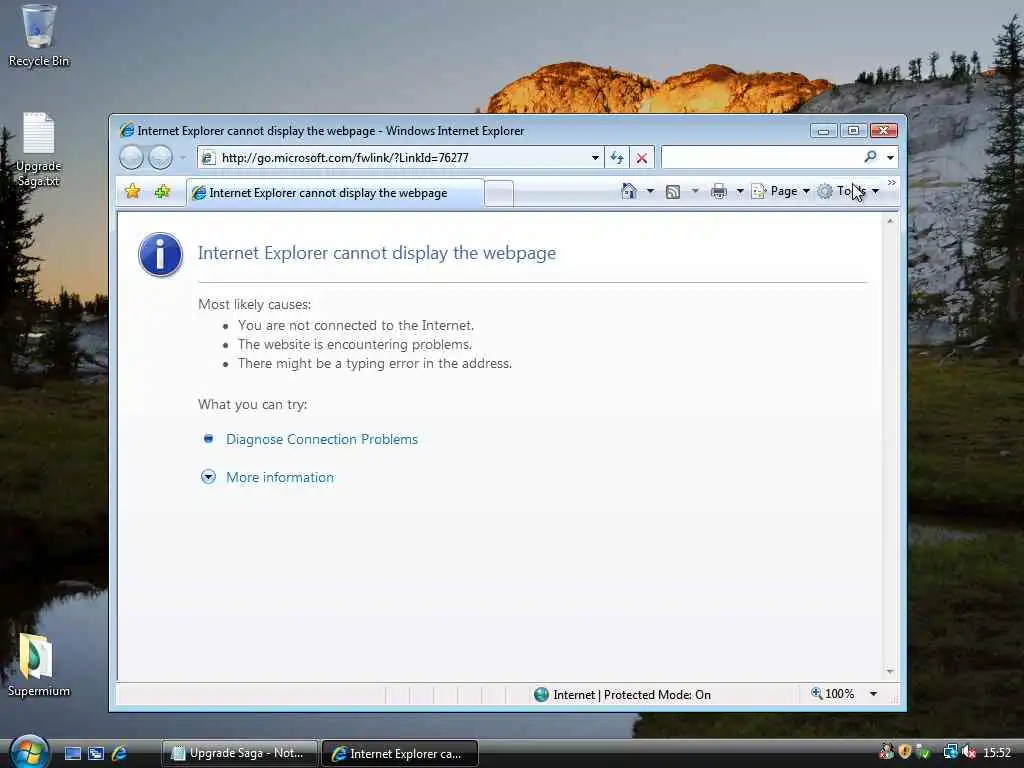Switch to Upgrade Saga Notepad taskbar button

coord(240,754)
